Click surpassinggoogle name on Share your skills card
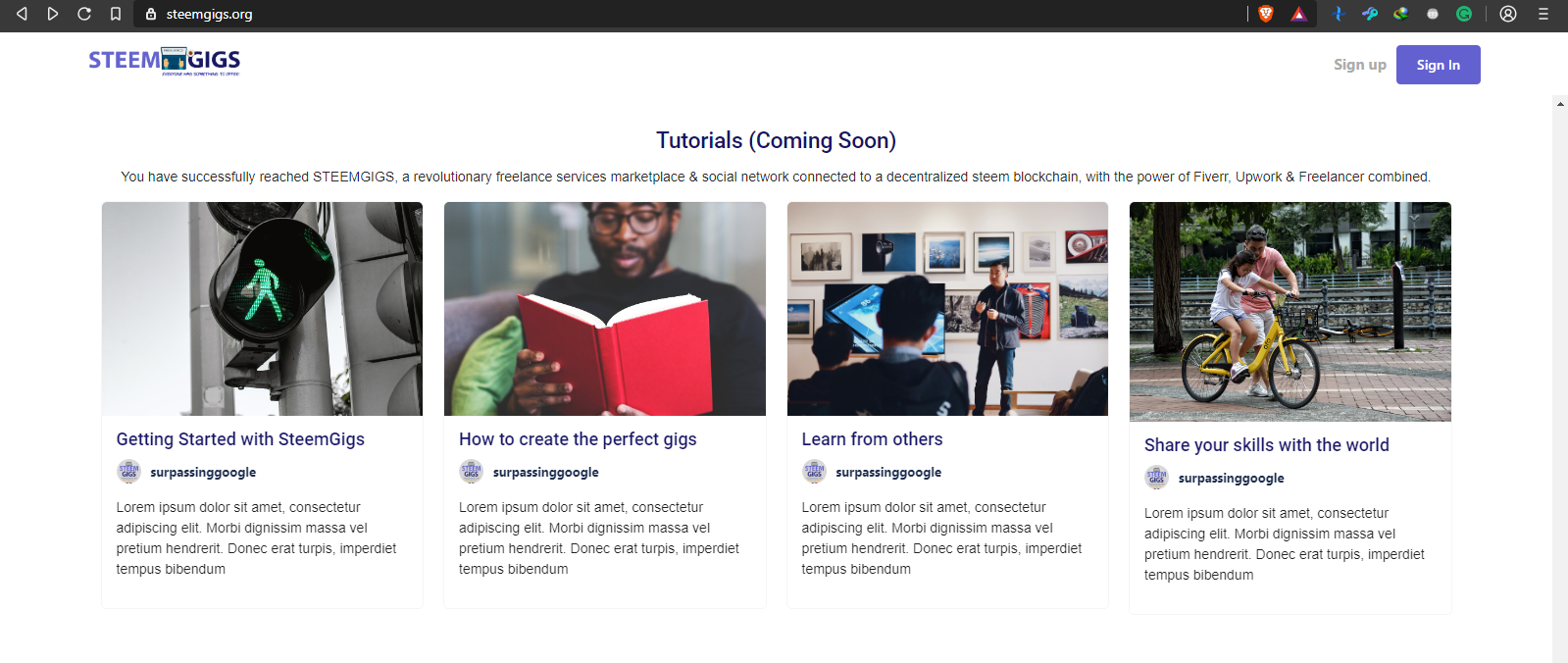Image resolution: width=1568 pixels, height=663 pixels. tap(1231, 479)
